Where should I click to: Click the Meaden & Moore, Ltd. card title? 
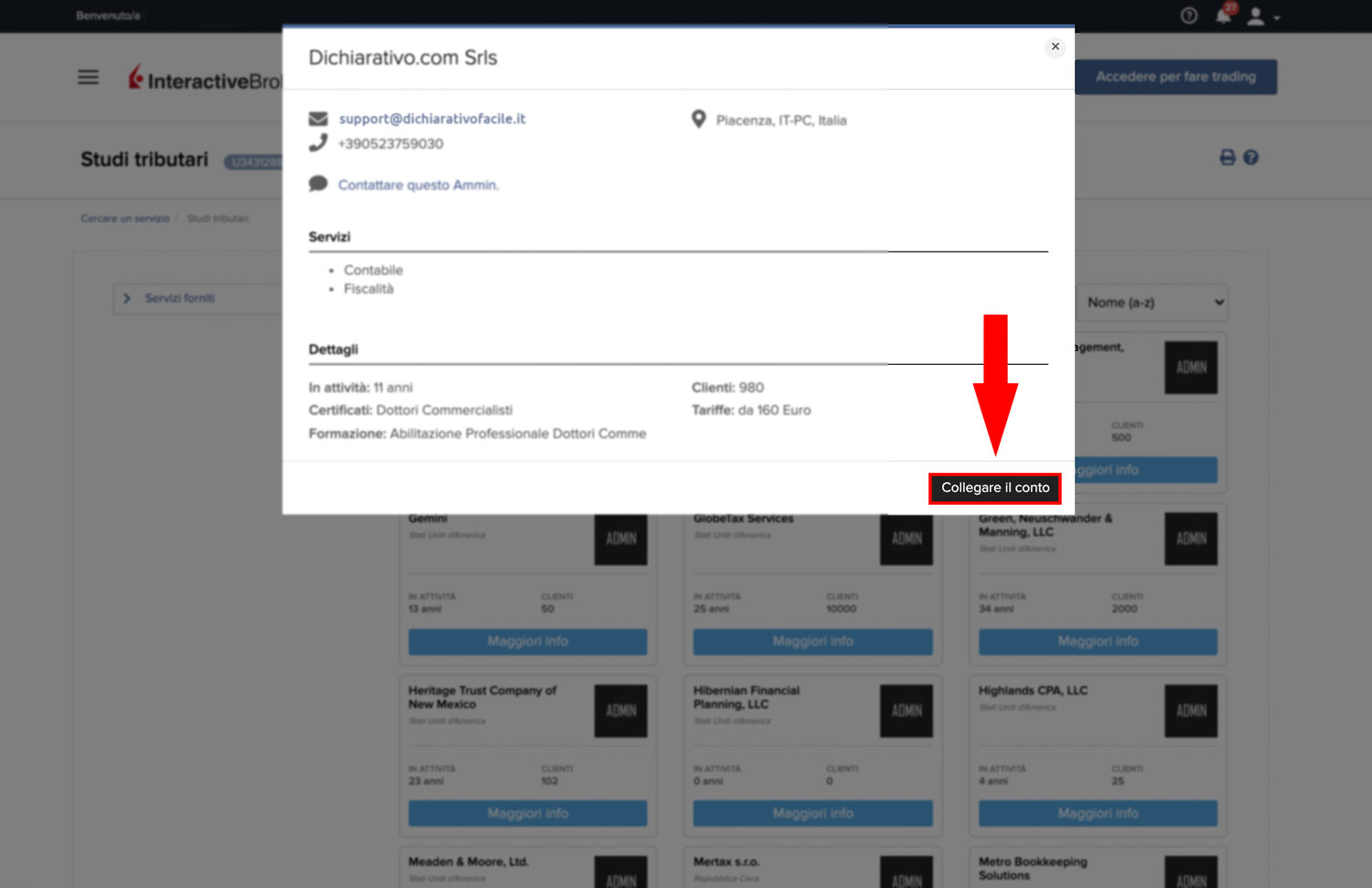tap(468, 861)
